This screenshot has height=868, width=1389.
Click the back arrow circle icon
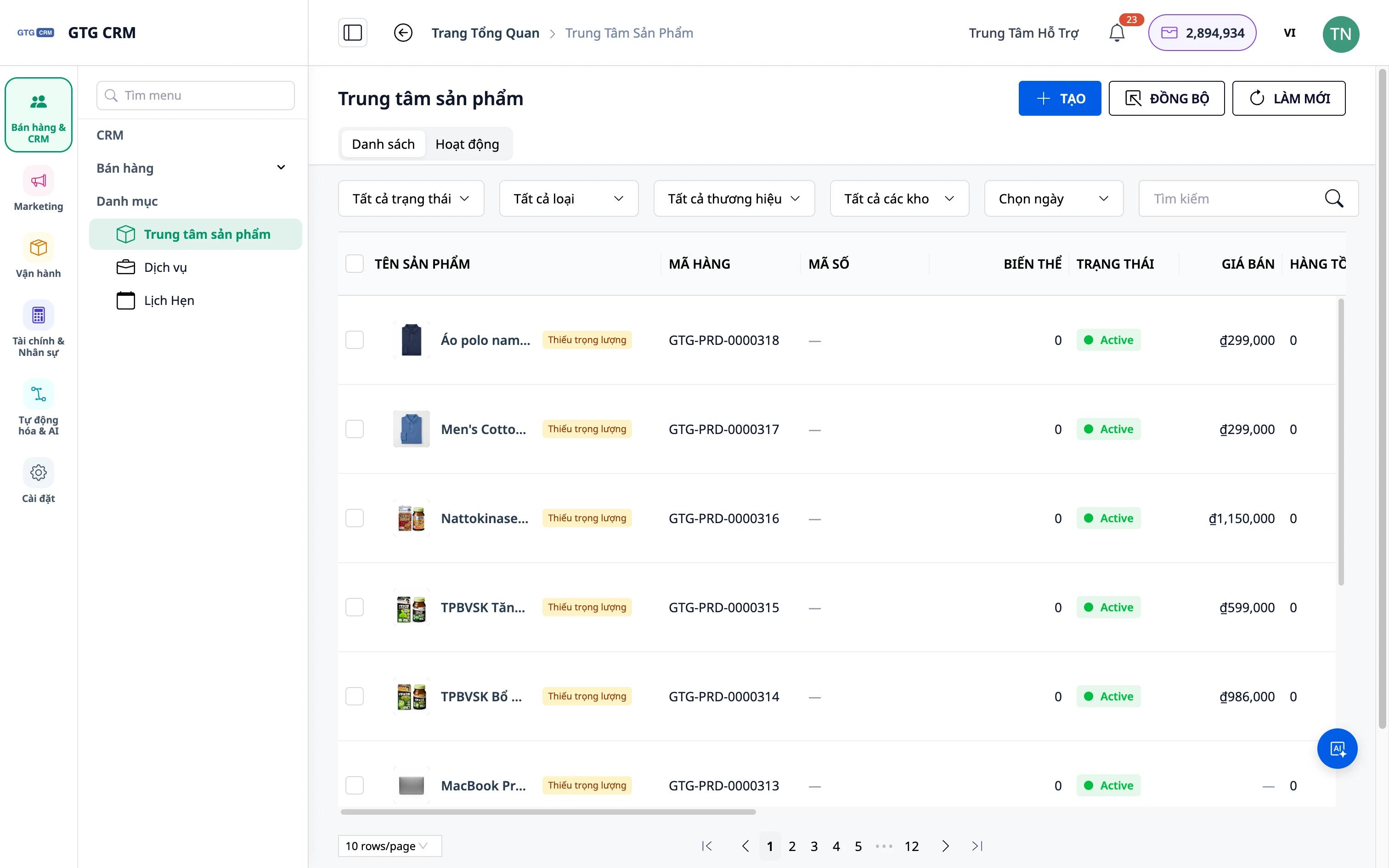tap(403, 33)
